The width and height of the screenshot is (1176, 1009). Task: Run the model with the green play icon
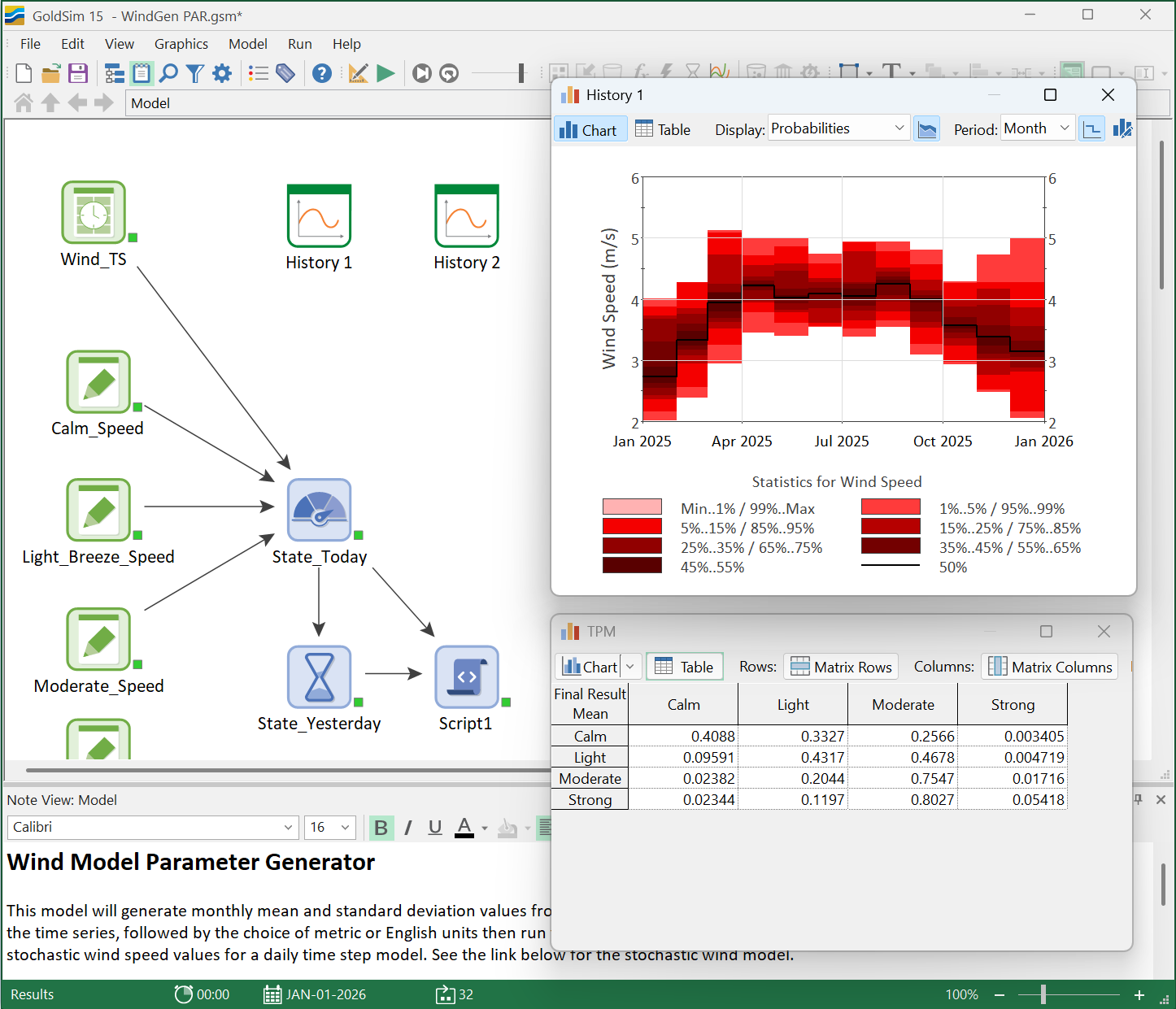click(385, 73)
